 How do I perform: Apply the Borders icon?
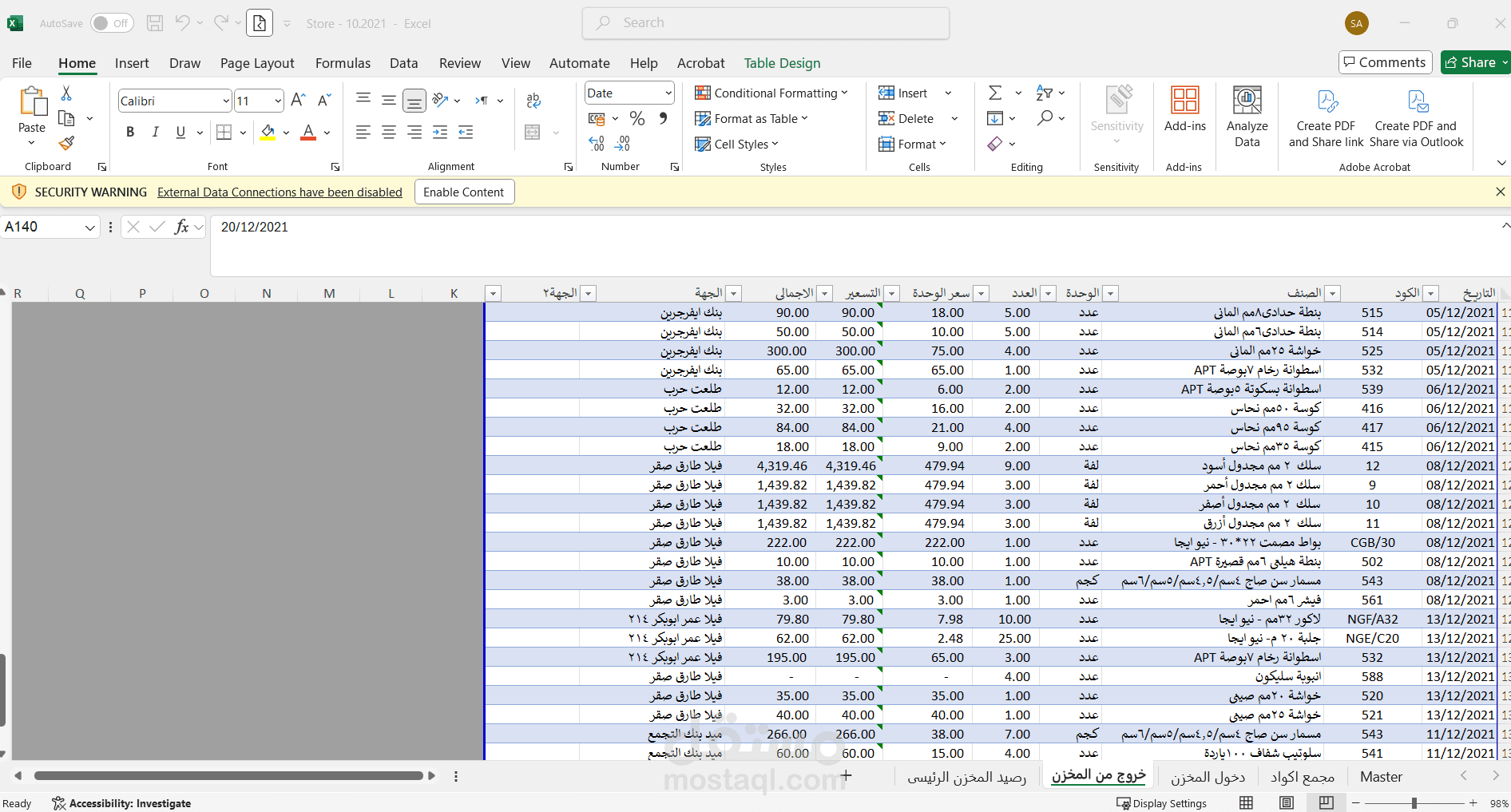[x=224, y=132]
